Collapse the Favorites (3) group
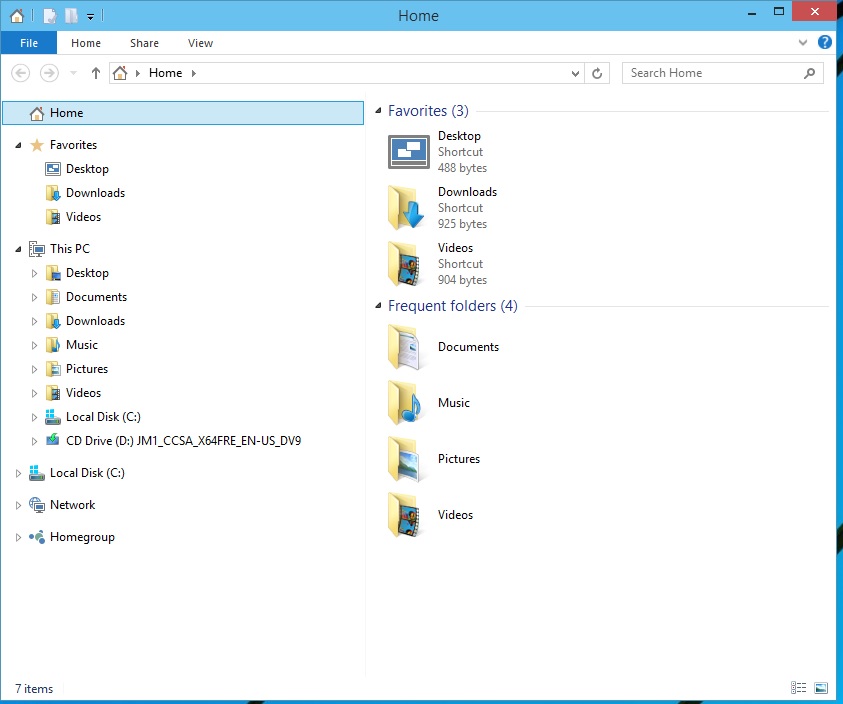This screenshot has height=704, width=843. click(378, 111)
